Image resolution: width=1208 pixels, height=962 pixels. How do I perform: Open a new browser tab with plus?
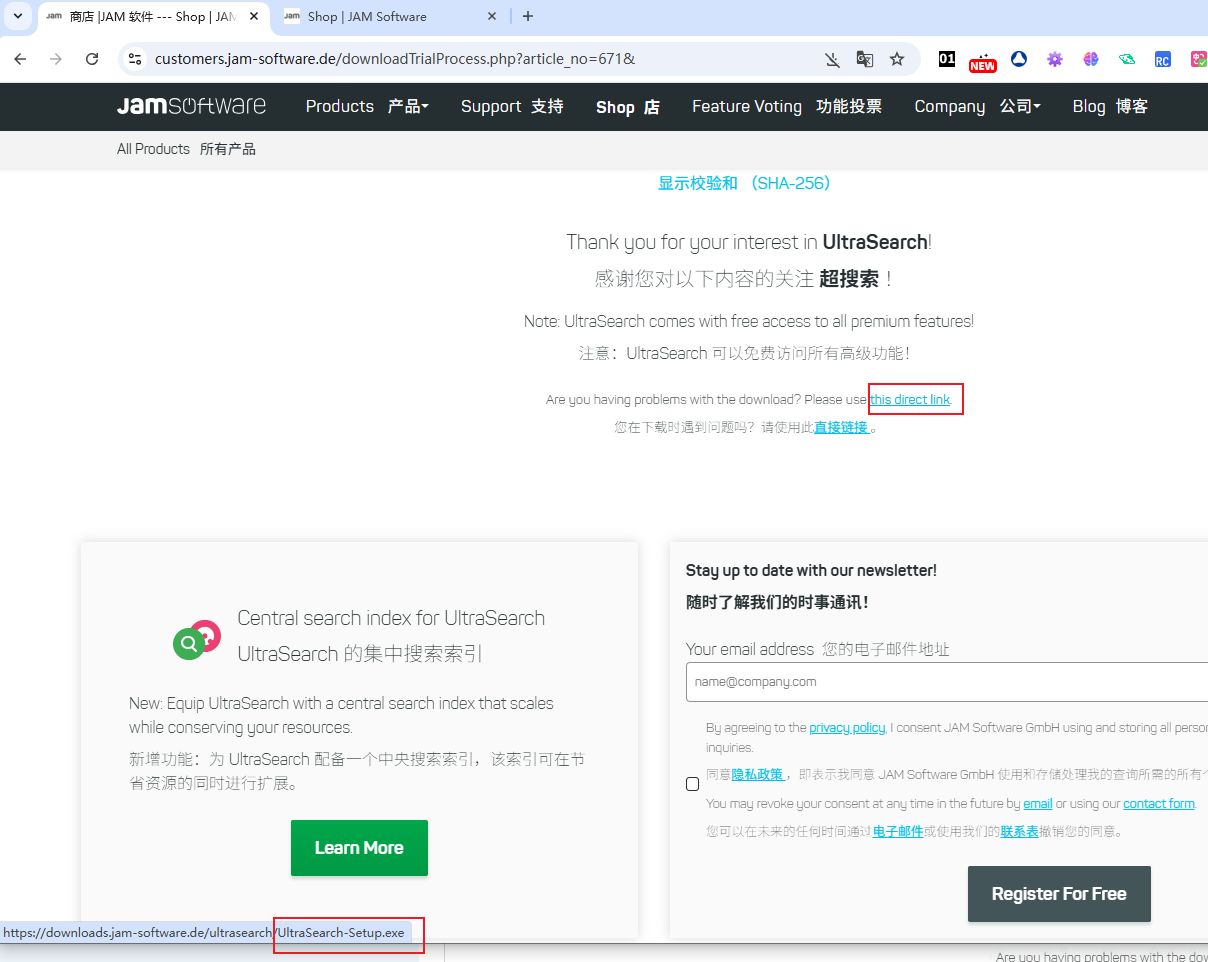pos(528,16)
